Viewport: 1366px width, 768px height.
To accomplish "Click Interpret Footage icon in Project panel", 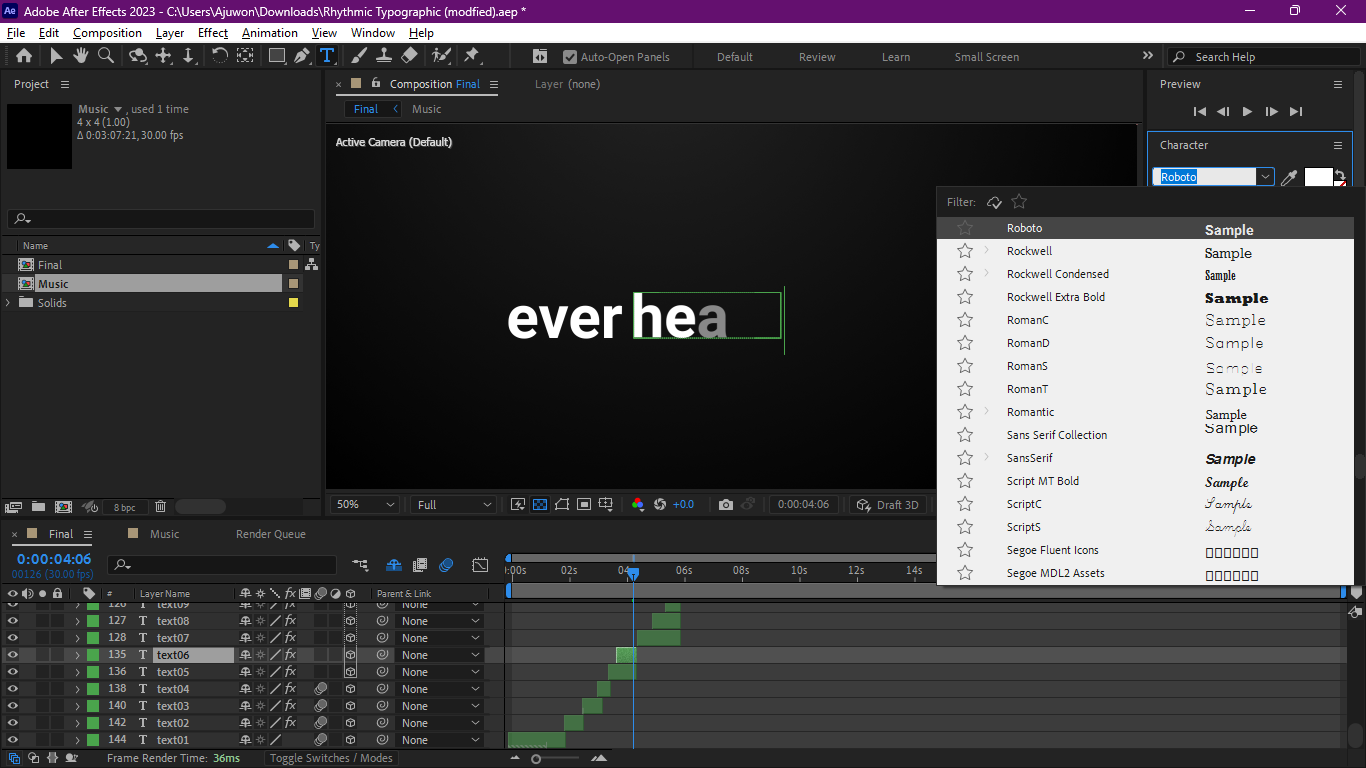I will [x=13, y=507].
